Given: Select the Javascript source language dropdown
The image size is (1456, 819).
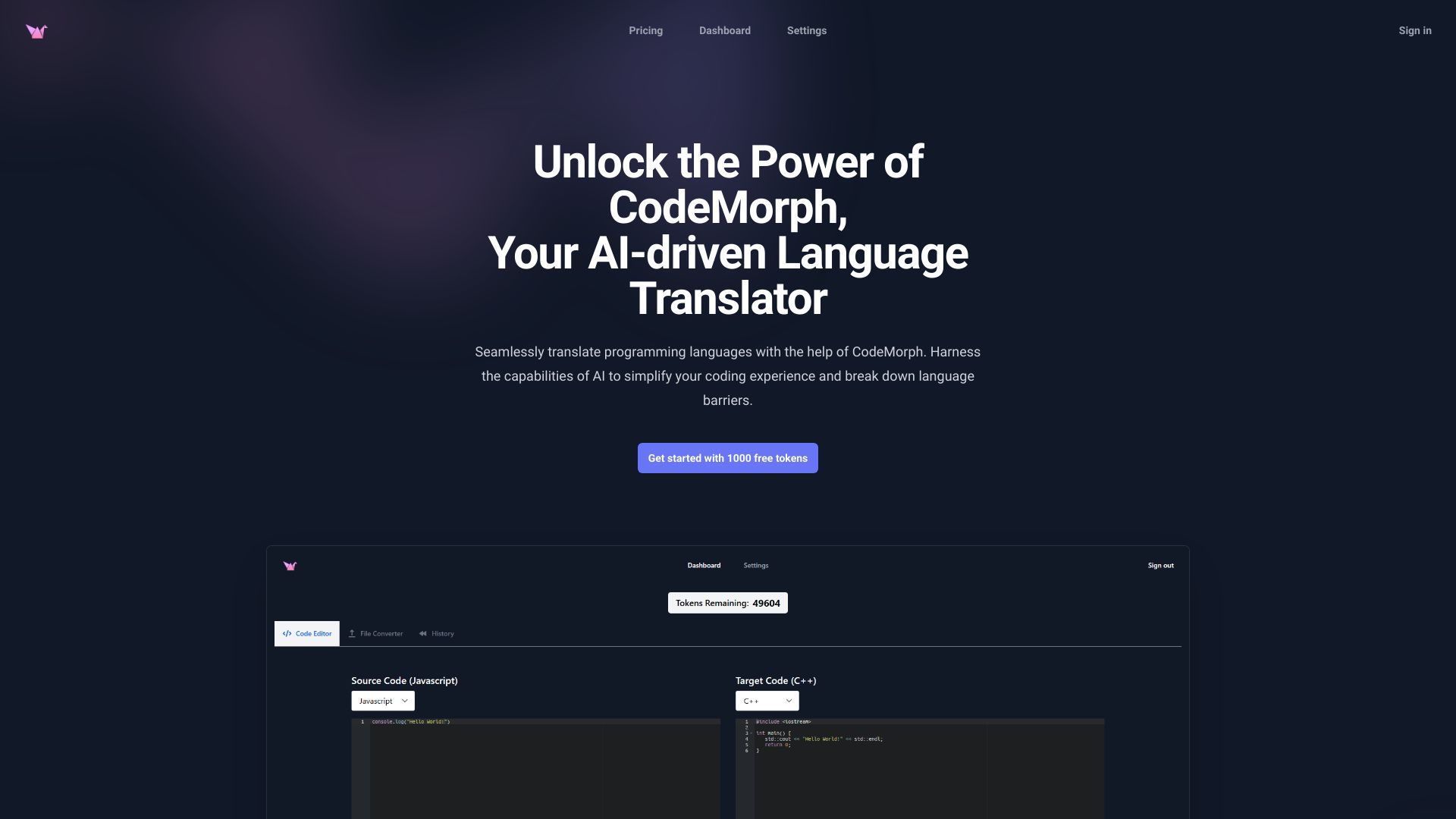Looking at the screenshot, I should click(x=382, y=701).
